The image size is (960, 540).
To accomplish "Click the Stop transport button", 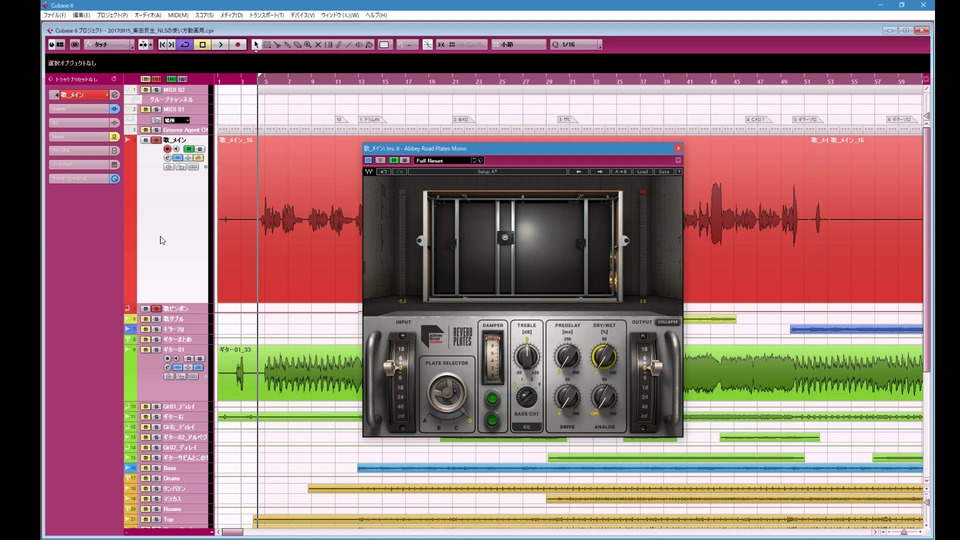I will click(x=203, y=45).
